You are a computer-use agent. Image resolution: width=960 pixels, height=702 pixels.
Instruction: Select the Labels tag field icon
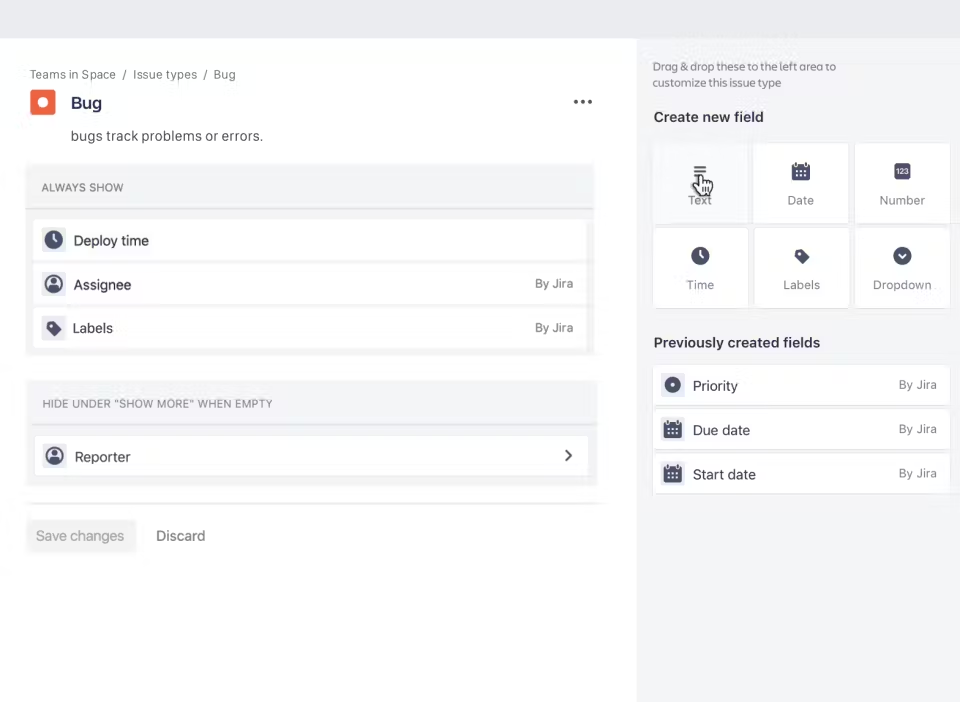(x=801, y=257)
